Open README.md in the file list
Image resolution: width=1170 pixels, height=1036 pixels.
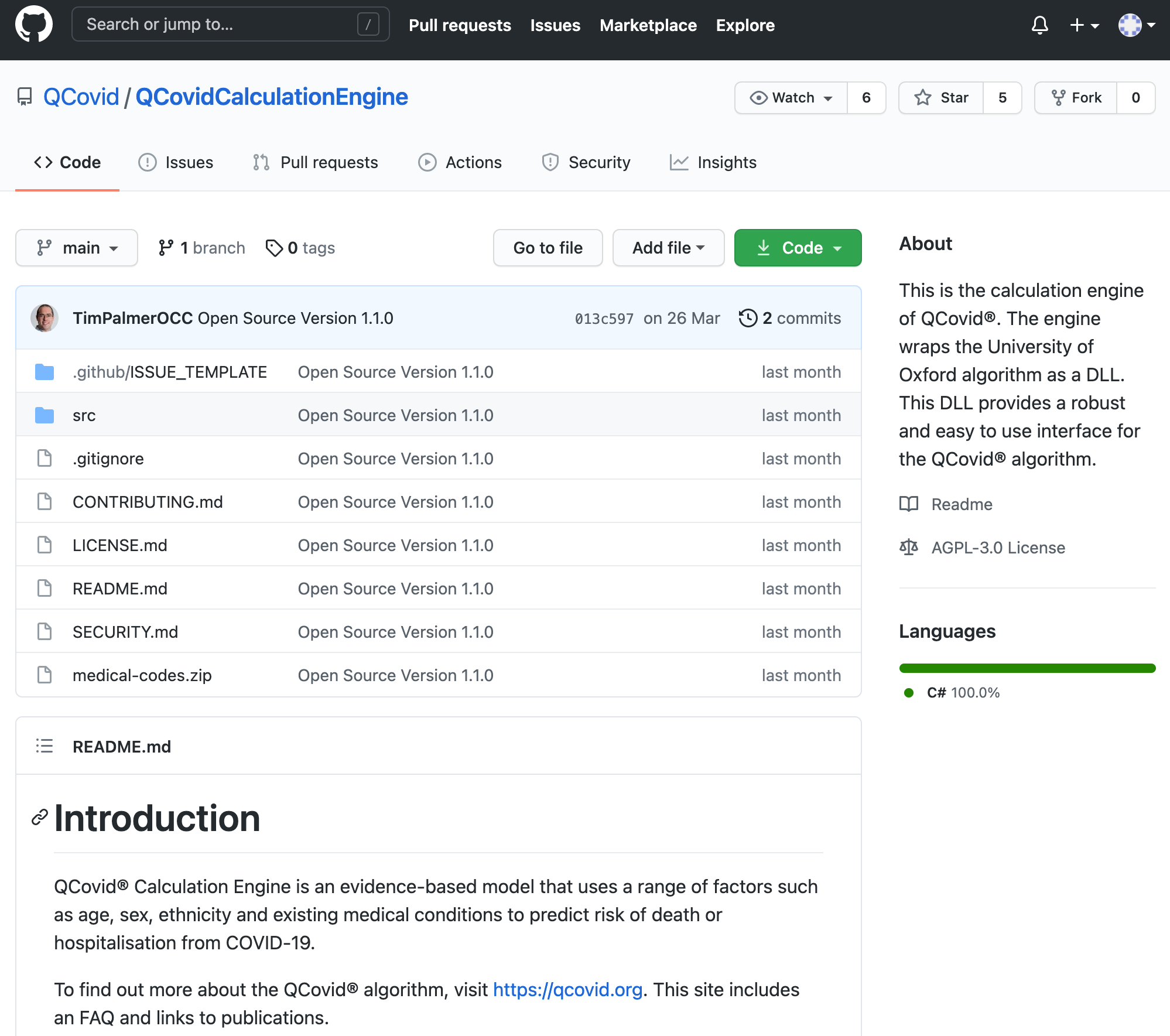point(120,589)
